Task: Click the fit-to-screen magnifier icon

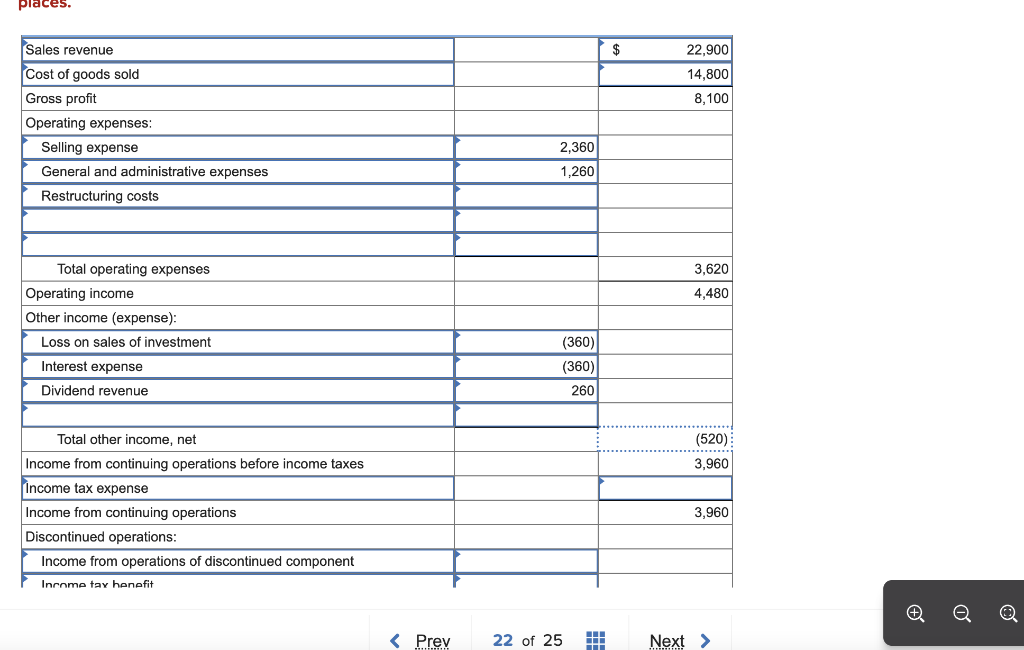Action: (x=1007, y=613)
